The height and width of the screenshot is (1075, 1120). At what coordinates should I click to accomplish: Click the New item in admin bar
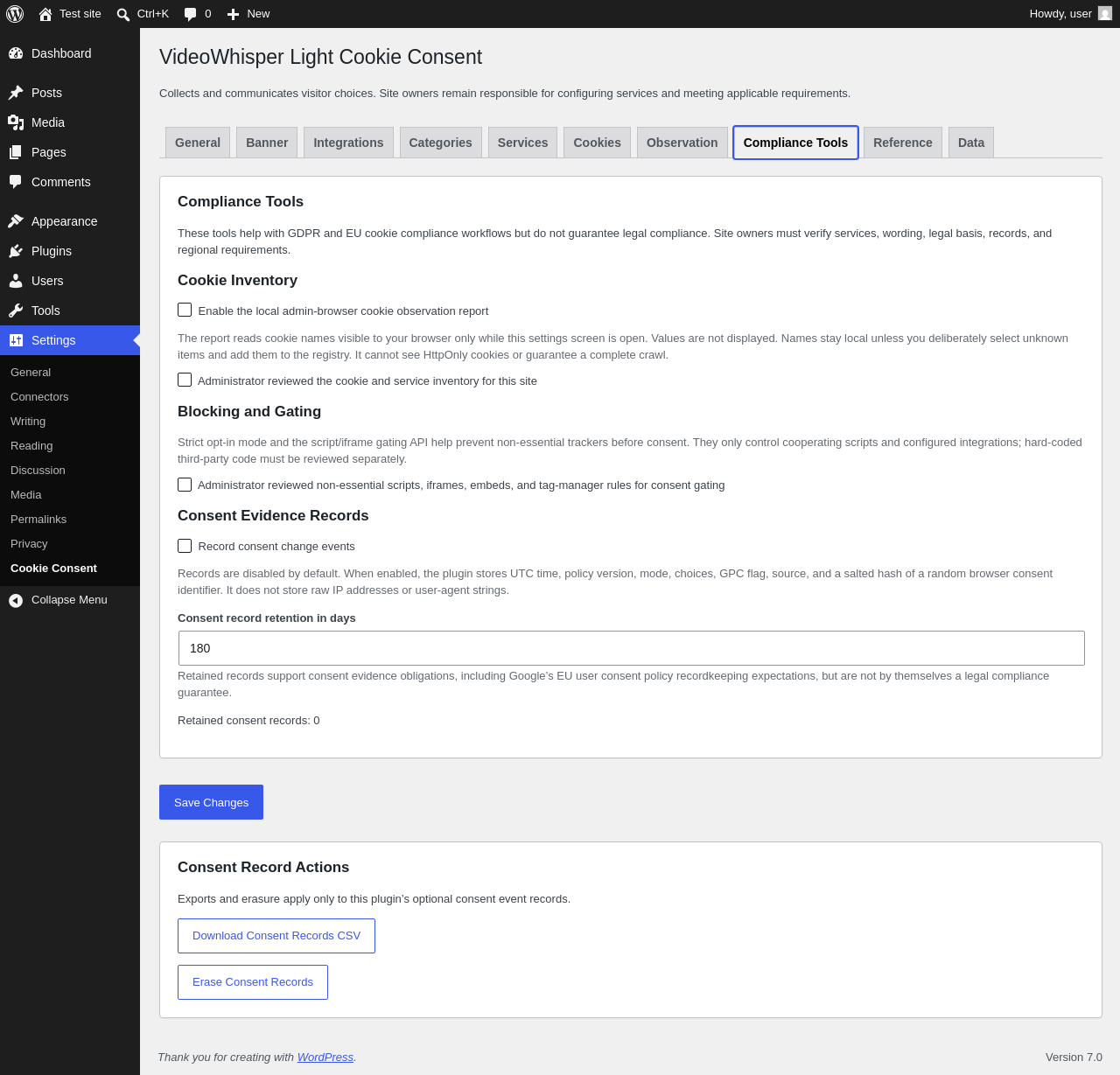point(248,14)
